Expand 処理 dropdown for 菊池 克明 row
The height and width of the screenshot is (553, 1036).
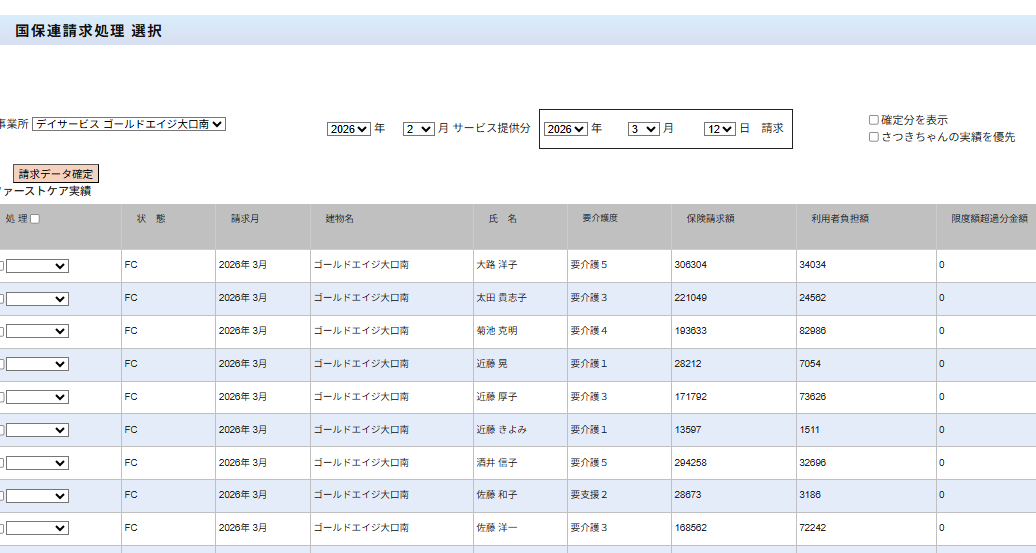(x=37, y=331)
